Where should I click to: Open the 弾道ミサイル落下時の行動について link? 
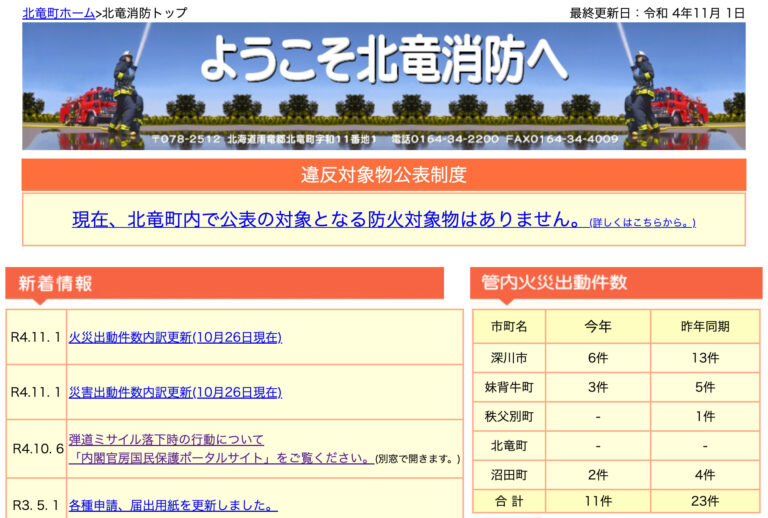pyautogui.click(x=166, y=439)
